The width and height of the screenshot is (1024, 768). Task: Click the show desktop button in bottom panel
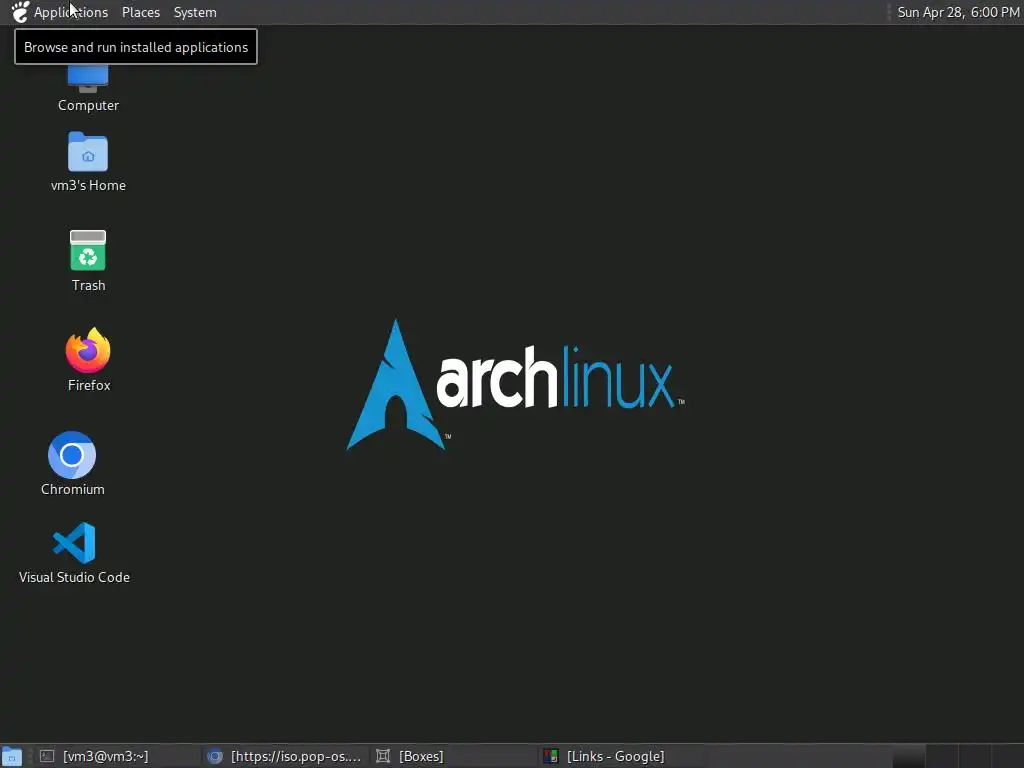(12, 756)
